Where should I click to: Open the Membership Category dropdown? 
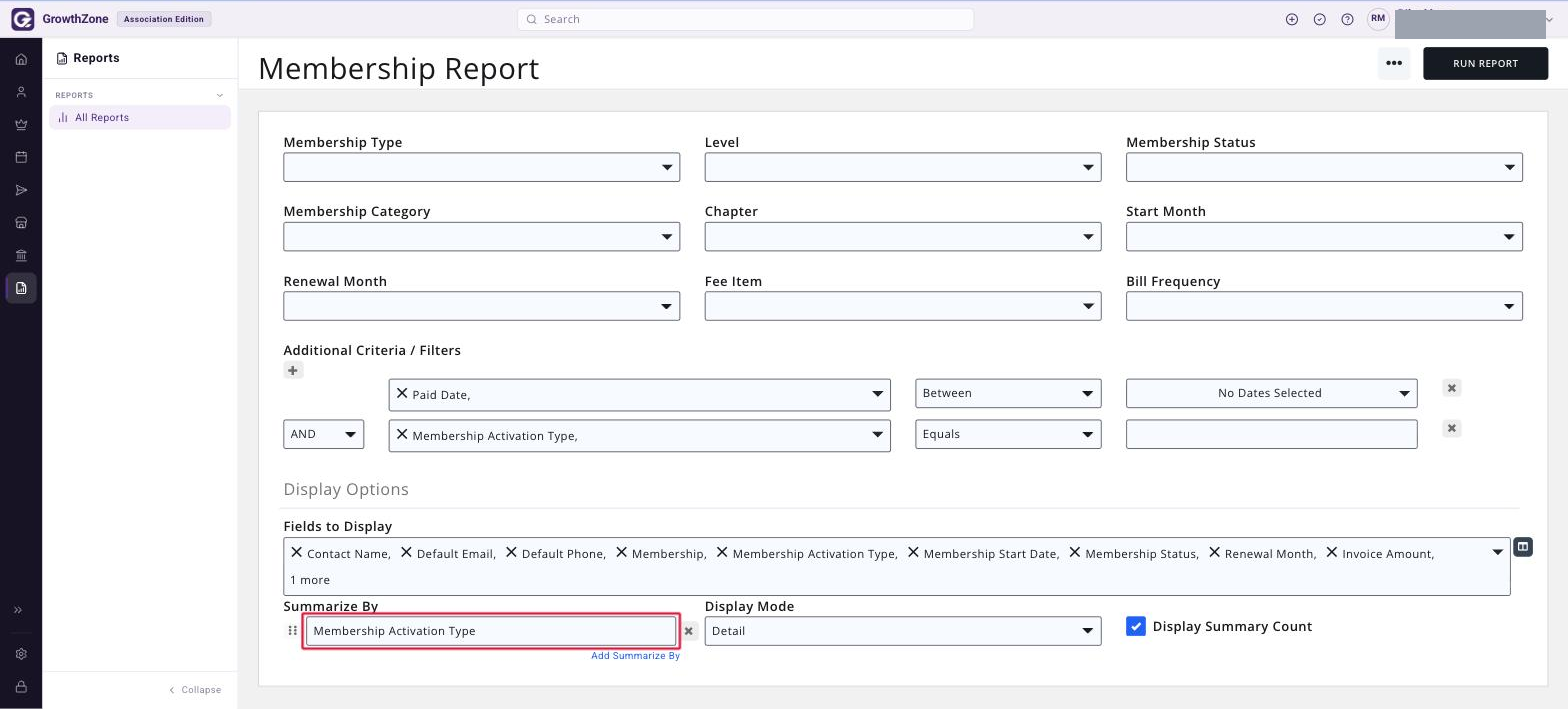(x=482, y=237)
